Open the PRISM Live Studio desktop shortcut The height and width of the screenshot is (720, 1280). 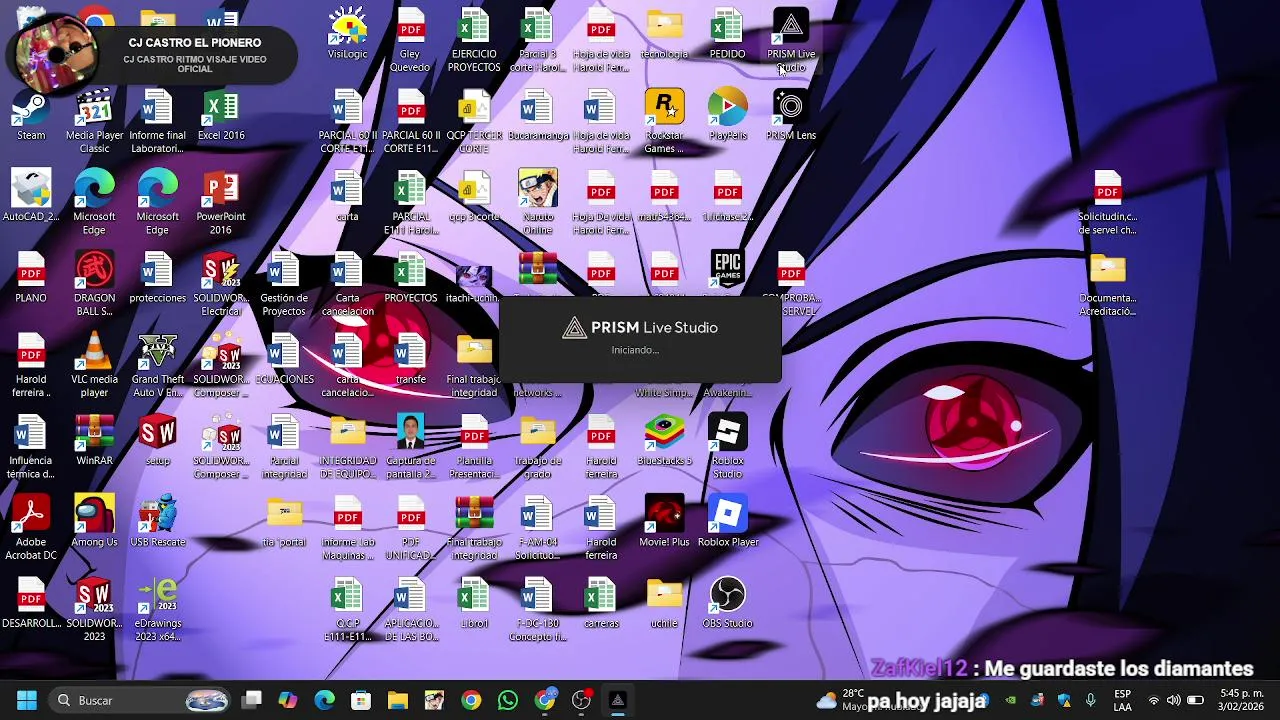tap(791, 40)
